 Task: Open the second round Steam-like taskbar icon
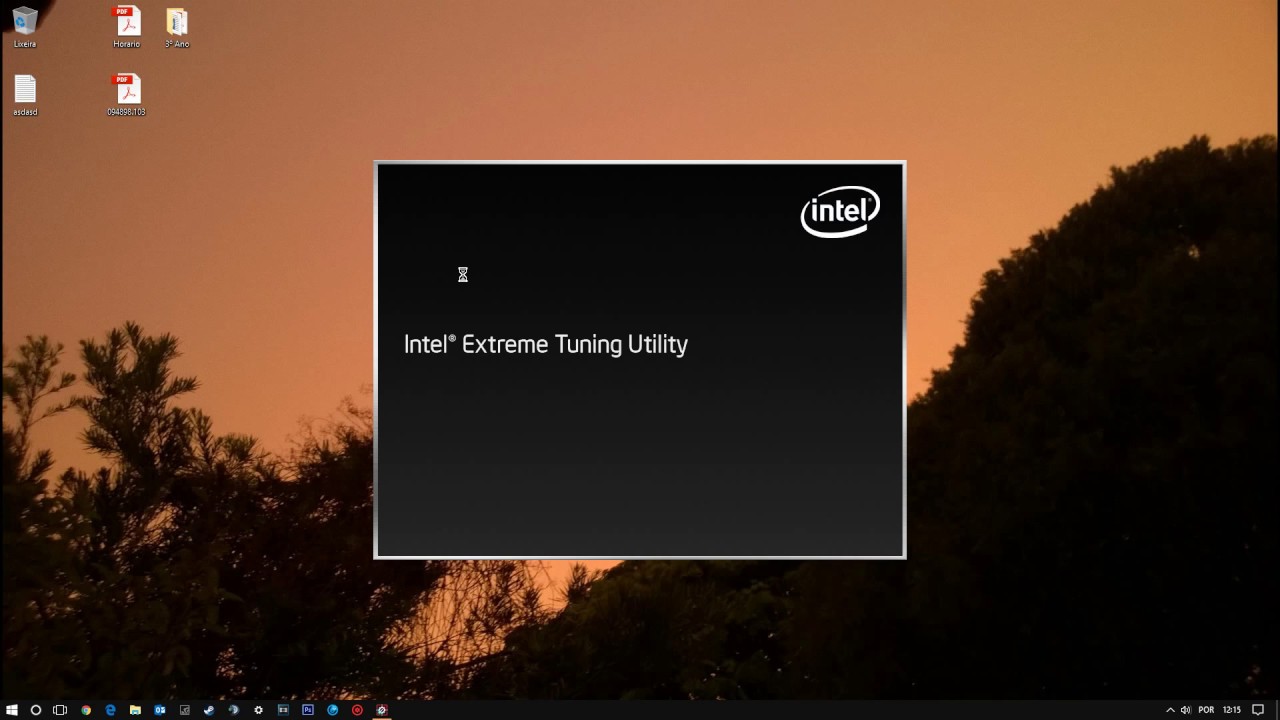[x=234, y=710]
